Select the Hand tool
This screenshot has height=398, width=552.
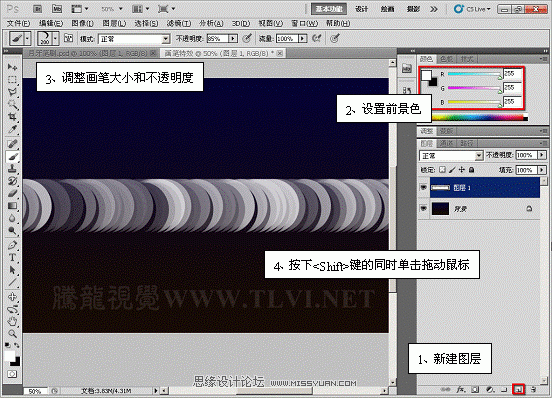(12, 321)
